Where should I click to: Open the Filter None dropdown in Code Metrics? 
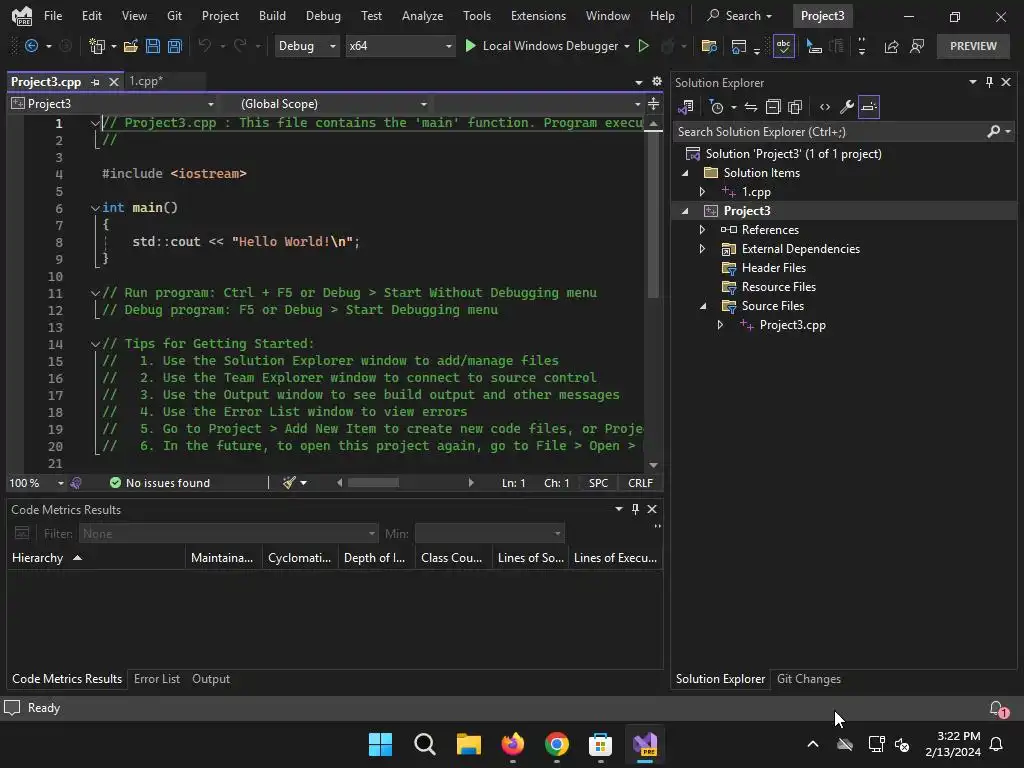pos(229,534)
